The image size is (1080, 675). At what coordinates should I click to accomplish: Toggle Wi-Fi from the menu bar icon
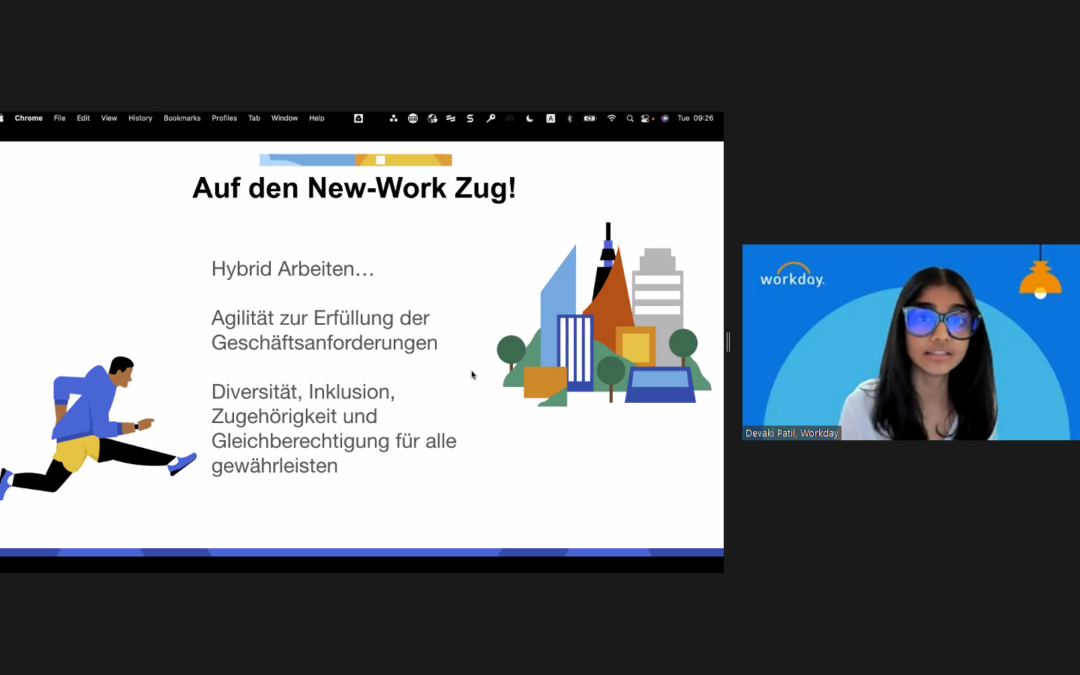pyautogui.click(x=611, y=118)
